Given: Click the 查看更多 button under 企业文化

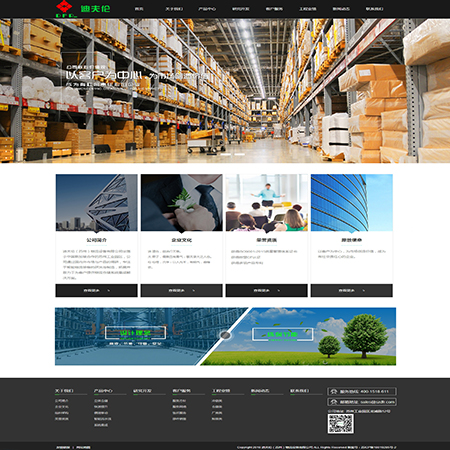Looking at the screenshot, I should point(182,290).
